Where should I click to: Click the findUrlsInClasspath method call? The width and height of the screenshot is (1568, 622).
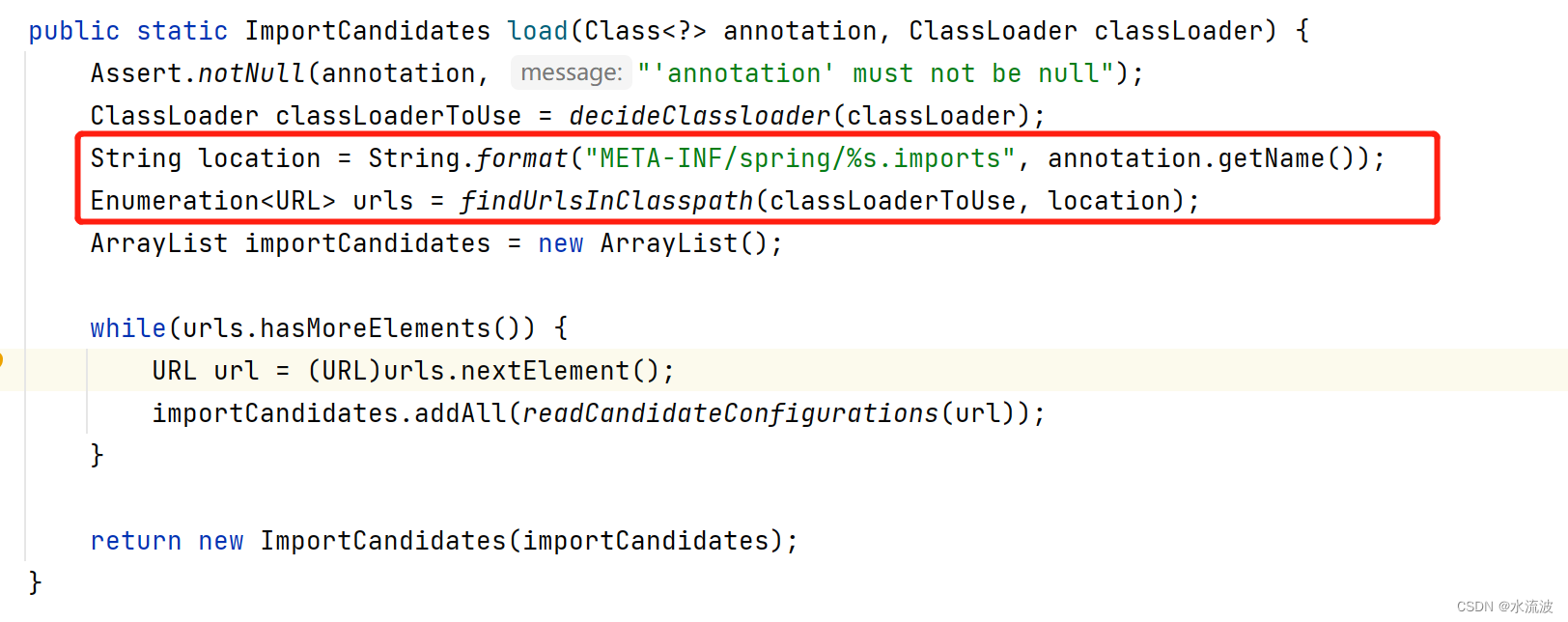[x=606, y=201]
